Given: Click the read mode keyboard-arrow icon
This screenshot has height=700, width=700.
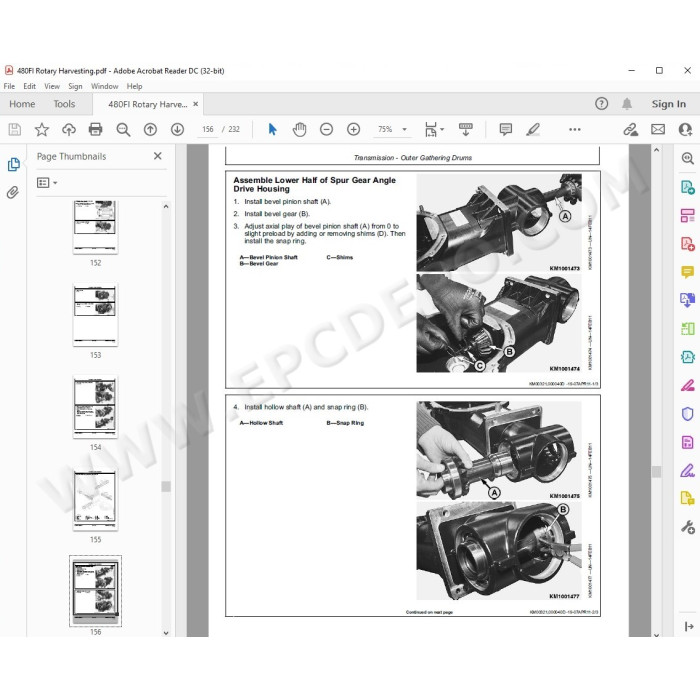Looking at the screenshot, I should pos(466,129).
